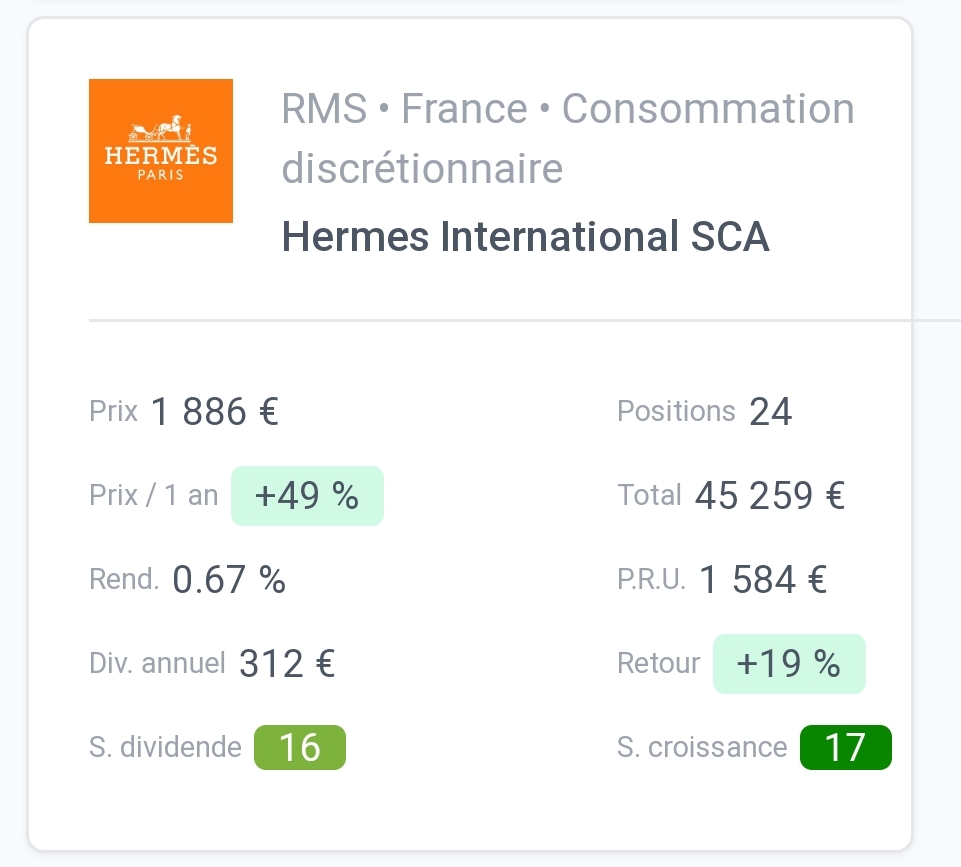Click the Prix / 1 an label
Viewport: 961px width, 867px height.
point(154,495)
